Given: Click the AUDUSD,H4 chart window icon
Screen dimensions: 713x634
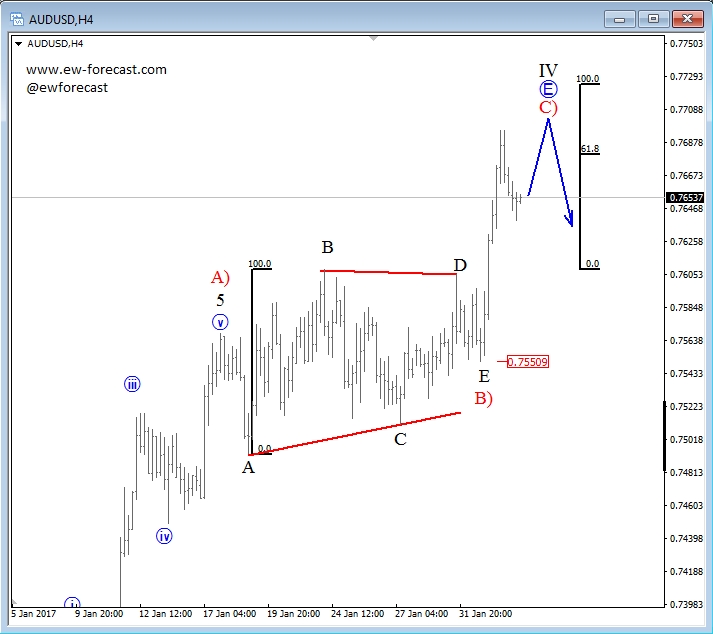Looking at the screenshot, I should [17, 20].
